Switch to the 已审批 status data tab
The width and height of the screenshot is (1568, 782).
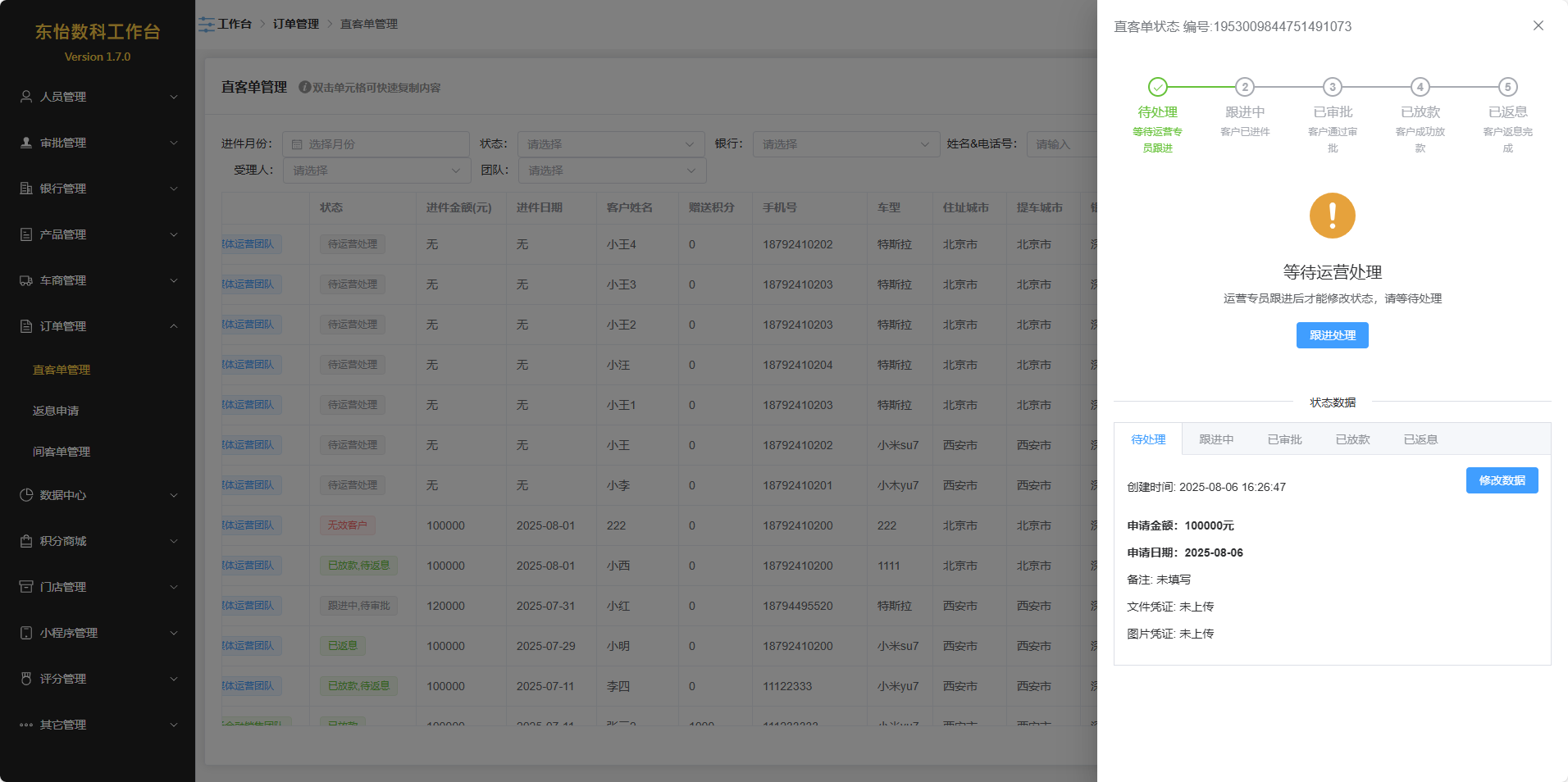pyautogui.click(x=1284, y=439)
